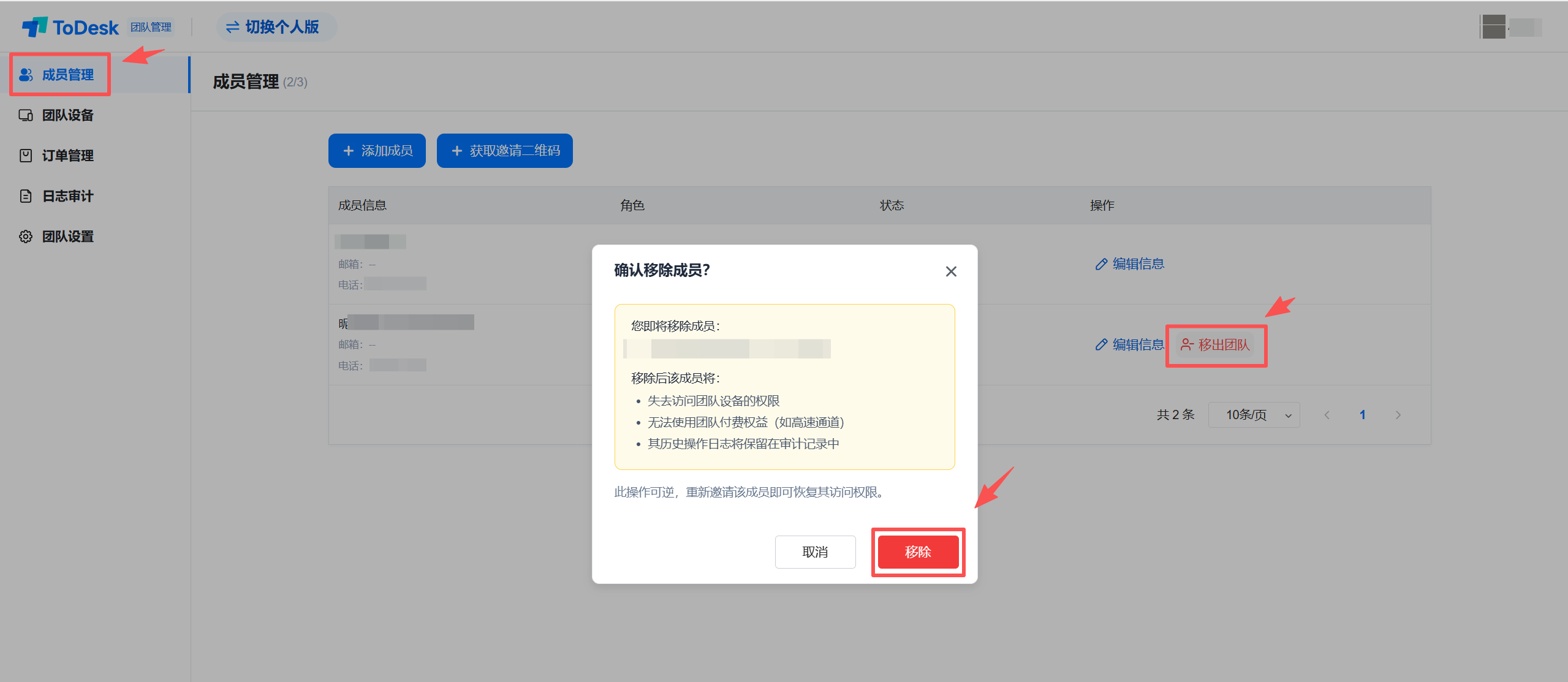Viewport: 1568px width, 682px height.
Task: Close the 确认移除成员 dialog with the X
Action: coord(950,271)
